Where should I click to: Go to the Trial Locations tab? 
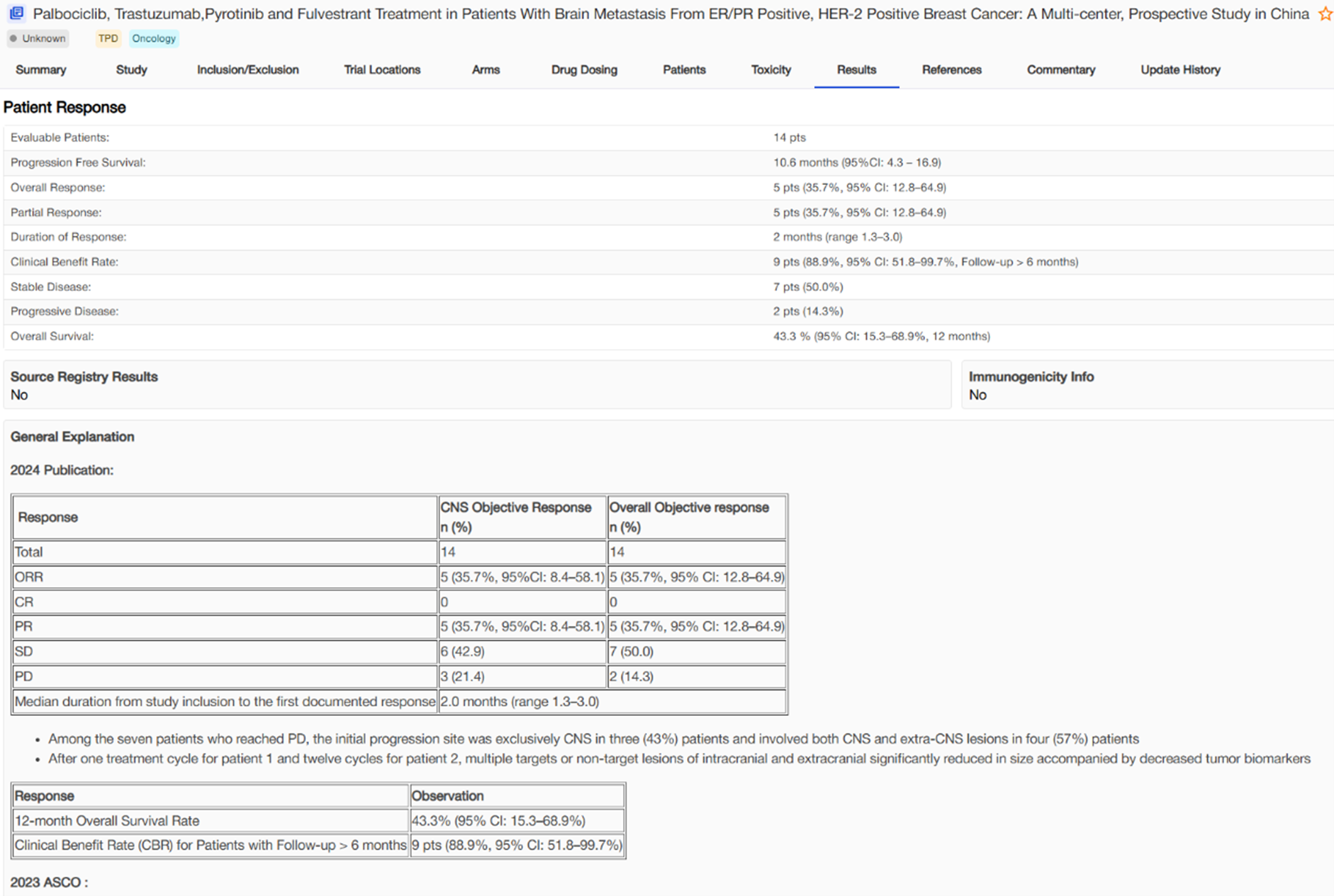click(x=382, y=70)
